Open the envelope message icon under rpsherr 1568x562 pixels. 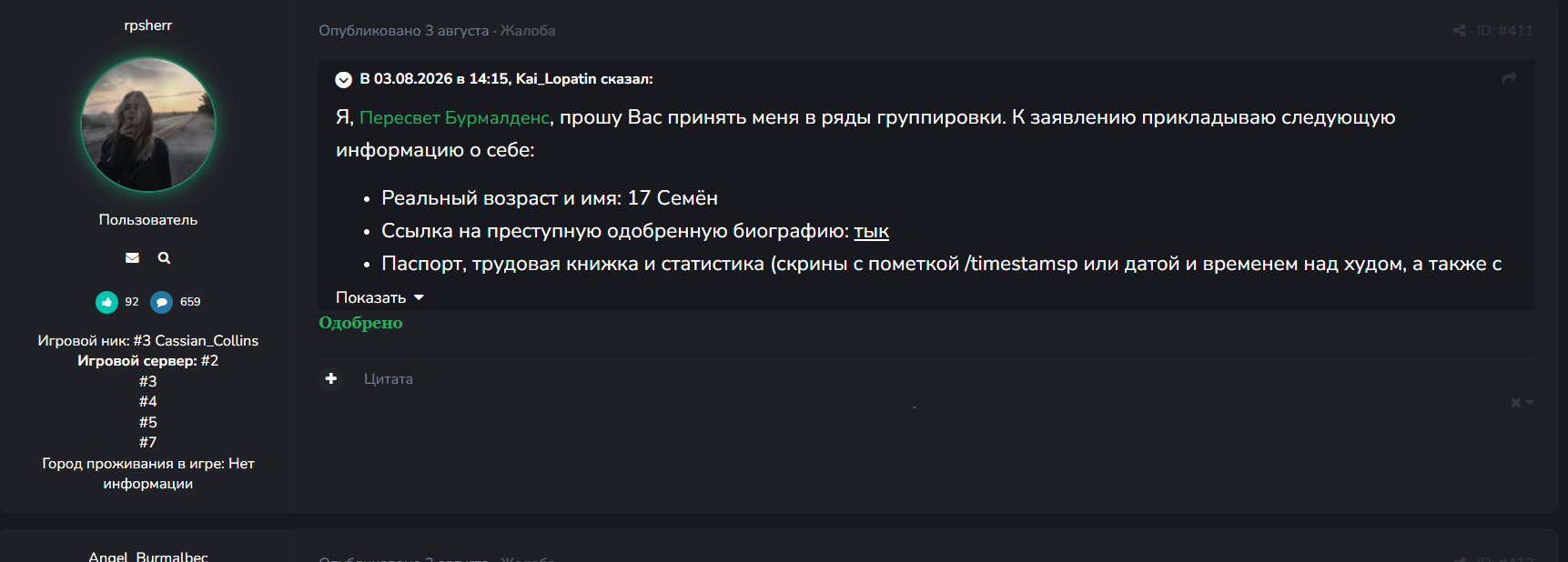coord(132,258)
